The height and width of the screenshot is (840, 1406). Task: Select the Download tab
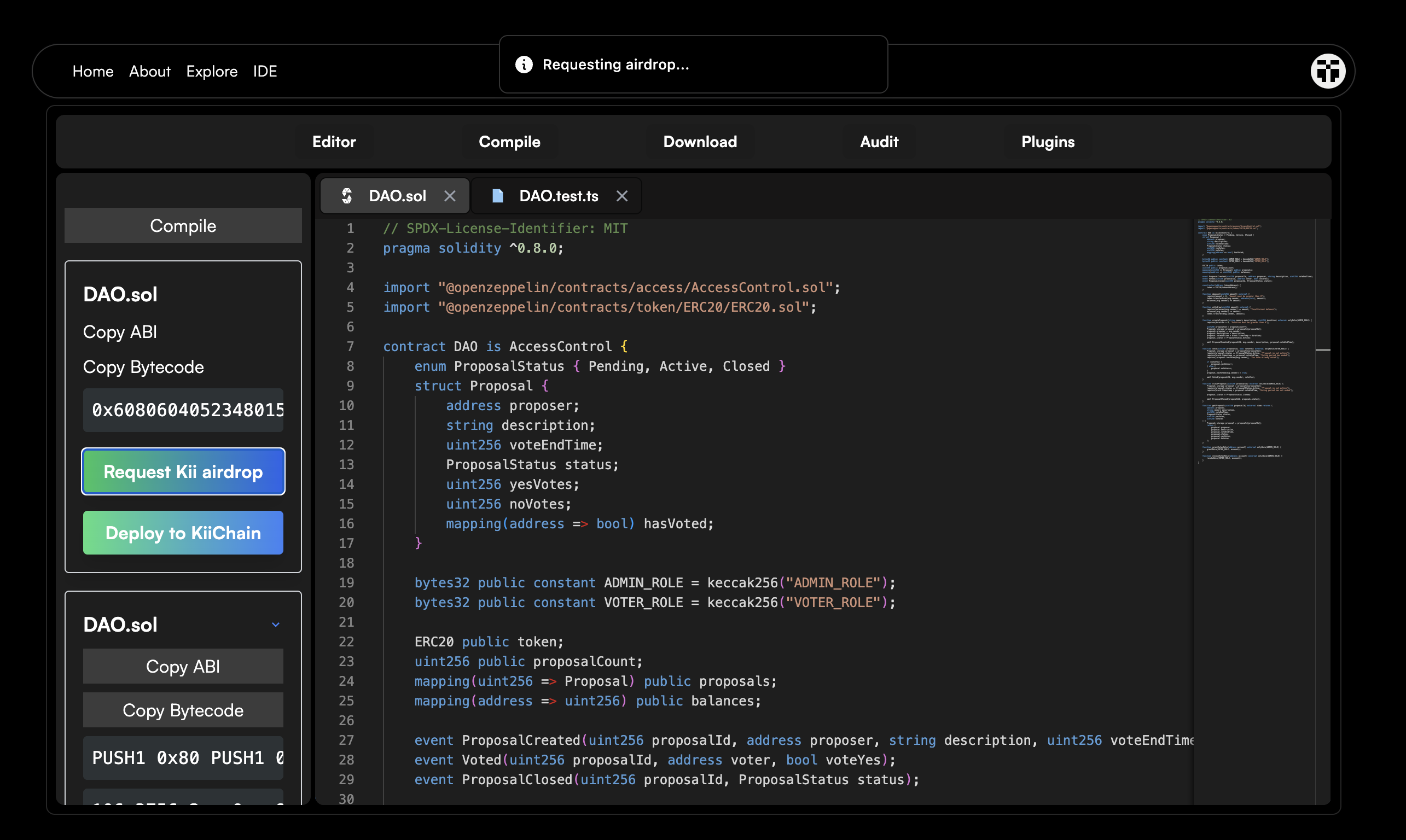[700, 142]
